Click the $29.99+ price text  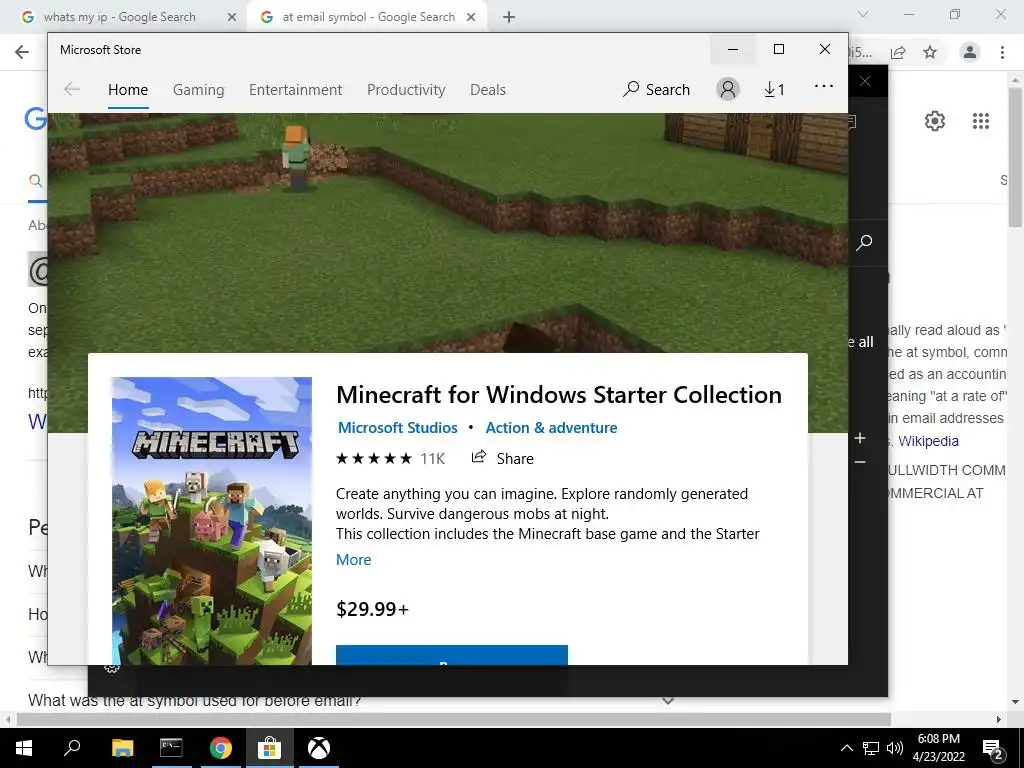tap(372, 609)
